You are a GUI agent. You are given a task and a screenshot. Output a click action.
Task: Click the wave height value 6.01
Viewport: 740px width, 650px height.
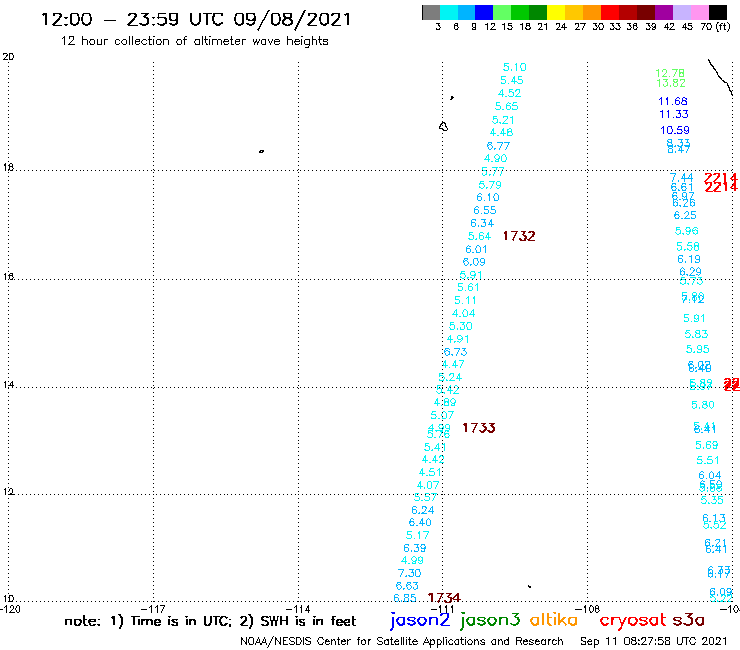click(476, 249)
